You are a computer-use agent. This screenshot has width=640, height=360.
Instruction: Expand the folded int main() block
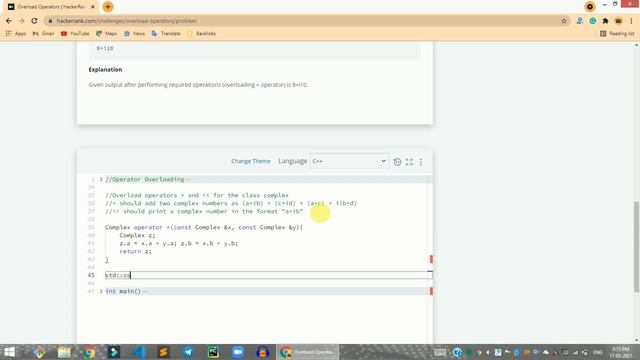point(101,291)
